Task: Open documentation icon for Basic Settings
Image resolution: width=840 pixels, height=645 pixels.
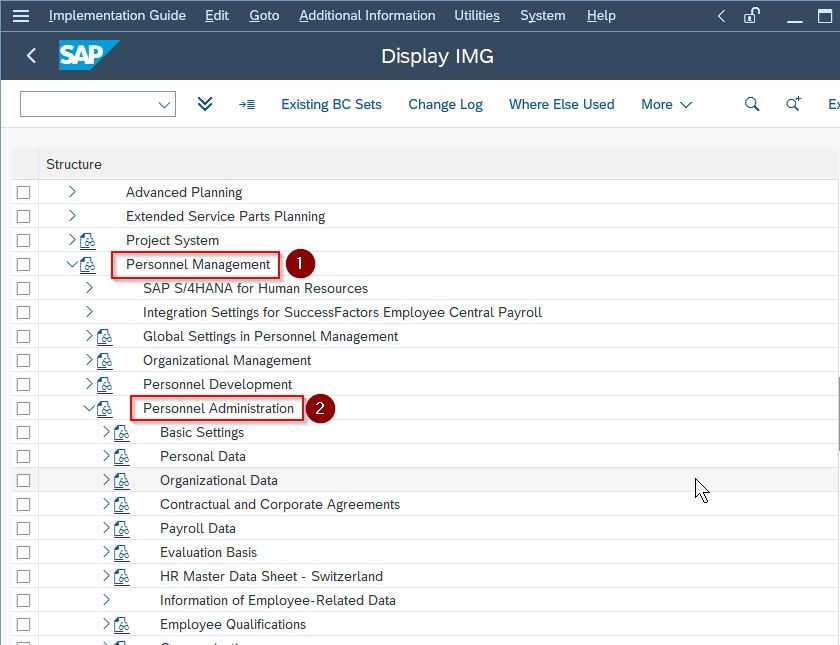Action: coord(122,433)
